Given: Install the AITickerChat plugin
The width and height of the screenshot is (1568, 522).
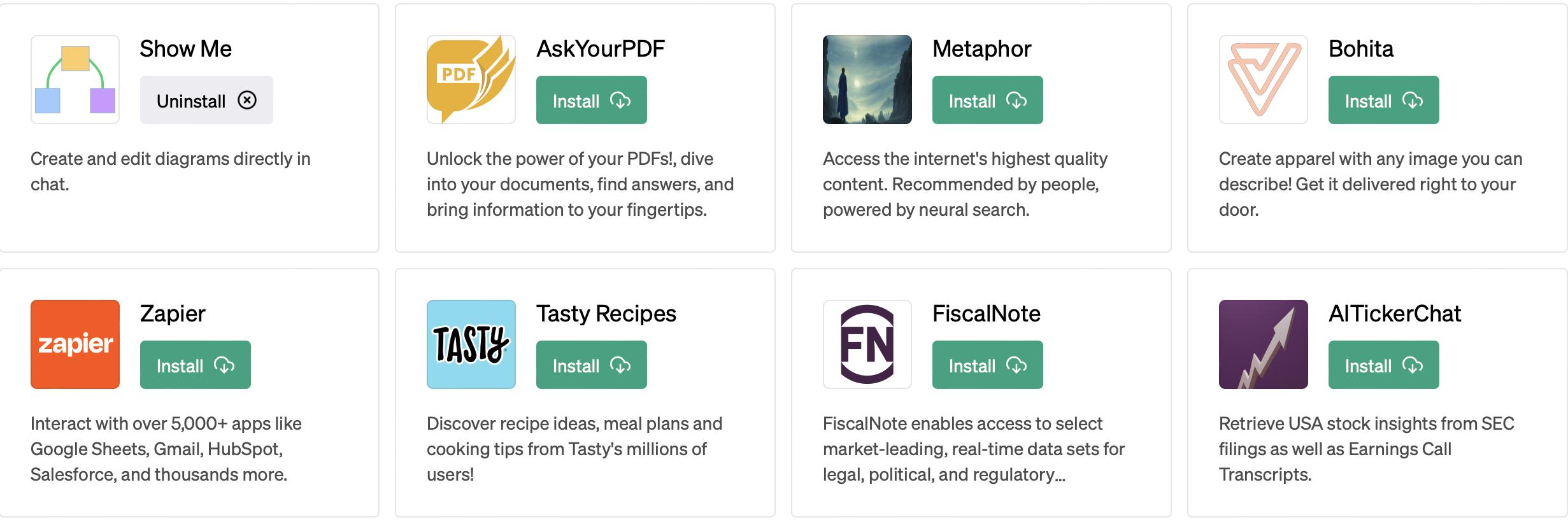Looking at the screenshot, I should tap(1383, 365).
